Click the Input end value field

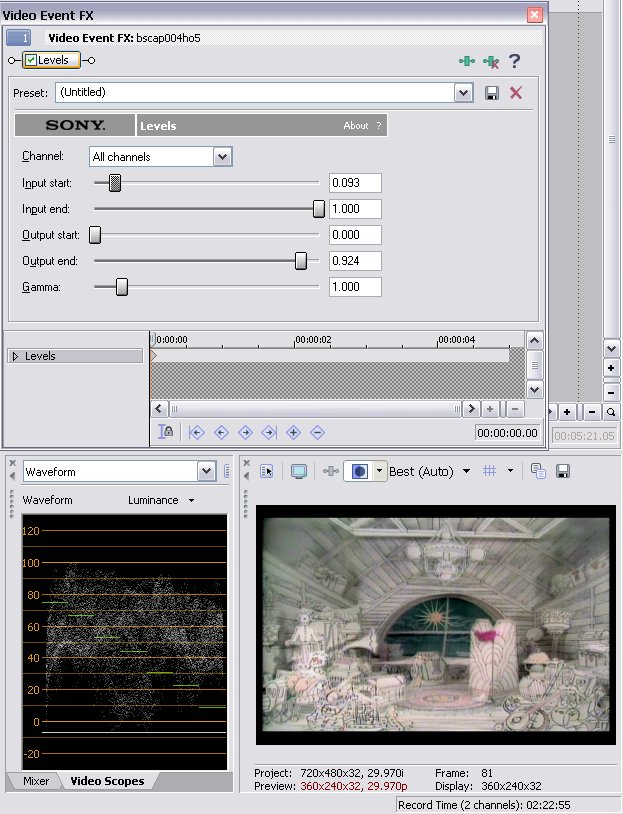pos(355,209)
